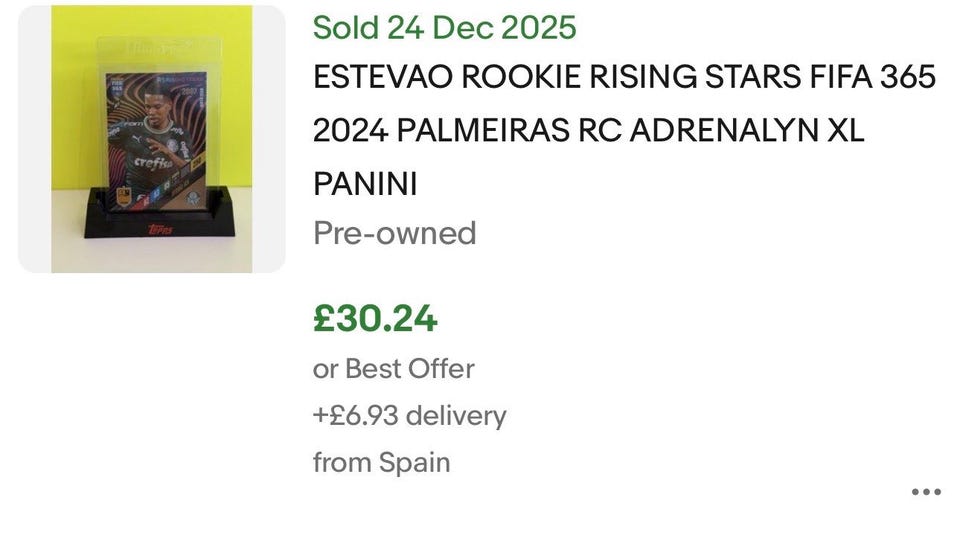960x541 pixels.
Task: Select the 'Pre-owned' condition text
Action: [394, 233]
